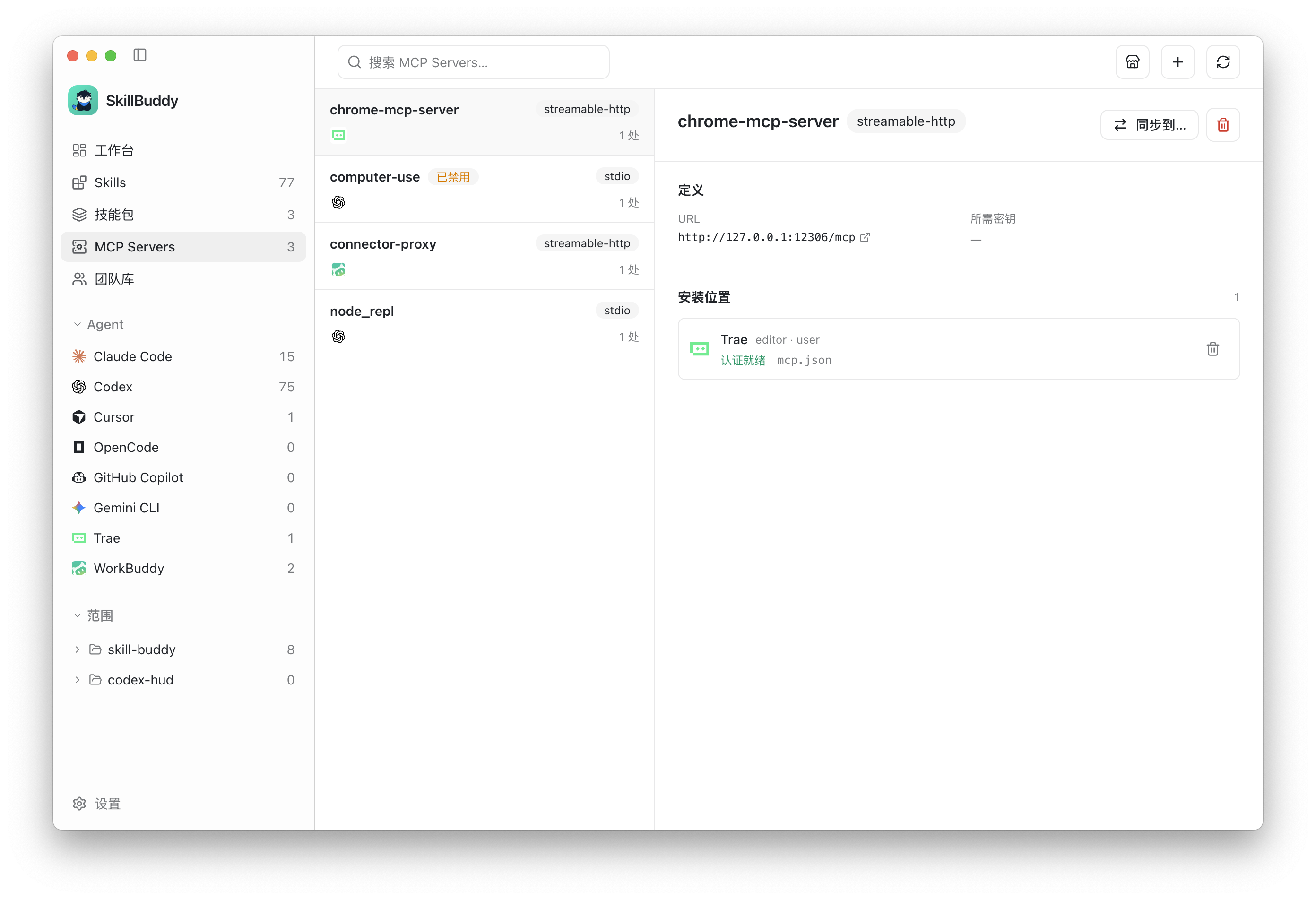Open the marketplace store icon
Image resolution: width=1316 pixels, height=900 pixels.
pyautogui.click(x=1132, y=62)
